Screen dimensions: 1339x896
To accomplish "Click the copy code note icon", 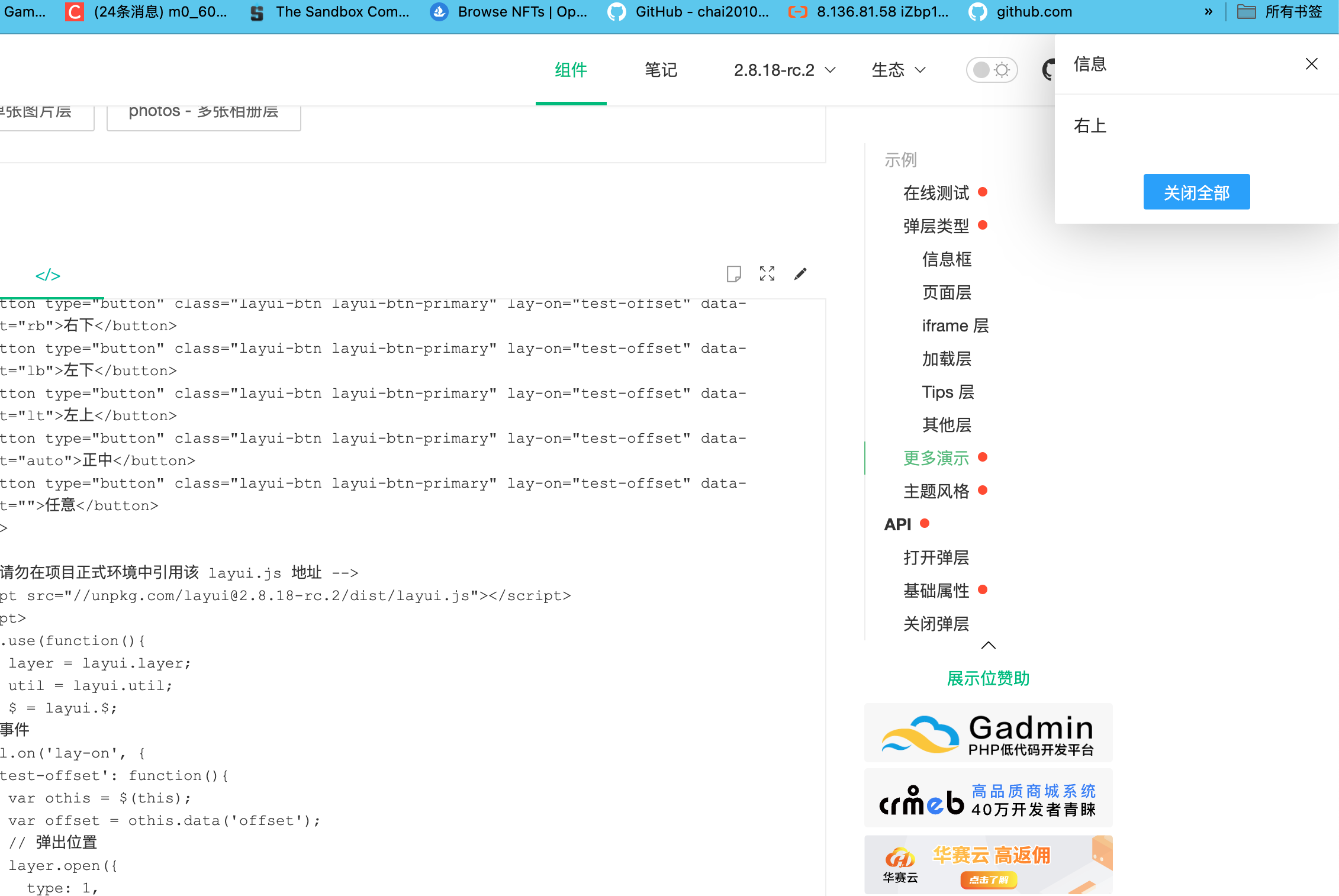I will pos(733,273).
